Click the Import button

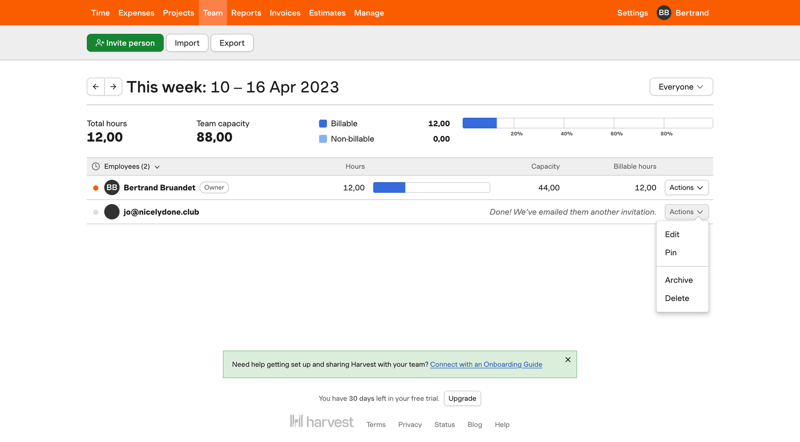187,43
